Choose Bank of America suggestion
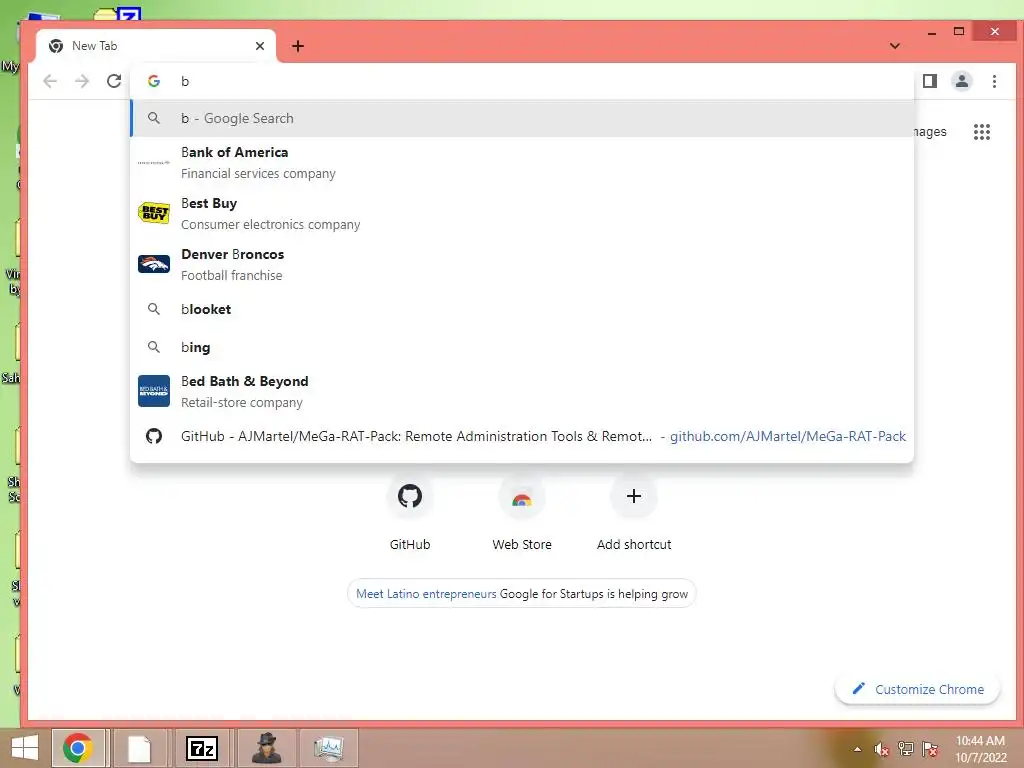 click(x=522, y=163)
